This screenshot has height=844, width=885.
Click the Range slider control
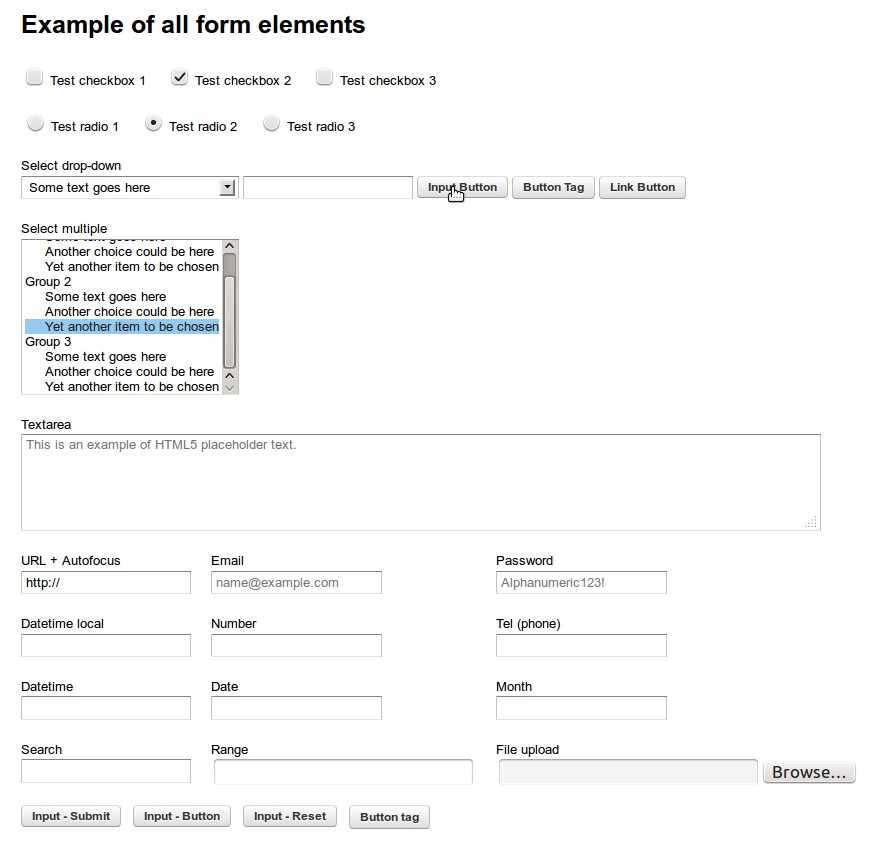coord(343,772)
